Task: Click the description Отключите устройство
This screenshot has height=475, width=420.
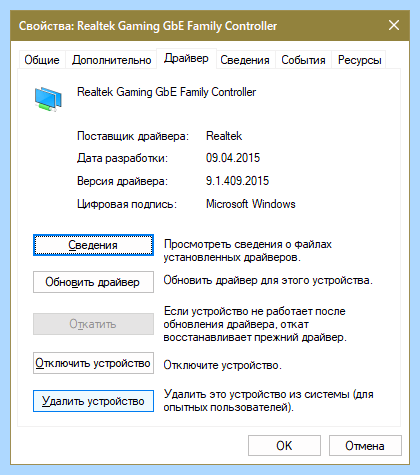Action: 223,365
